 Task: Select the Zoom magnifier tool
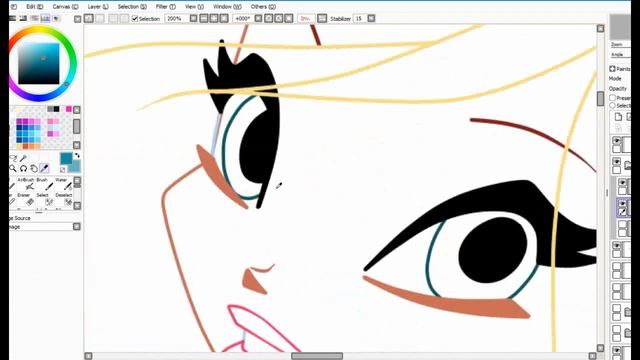click(x=13, y=168)
